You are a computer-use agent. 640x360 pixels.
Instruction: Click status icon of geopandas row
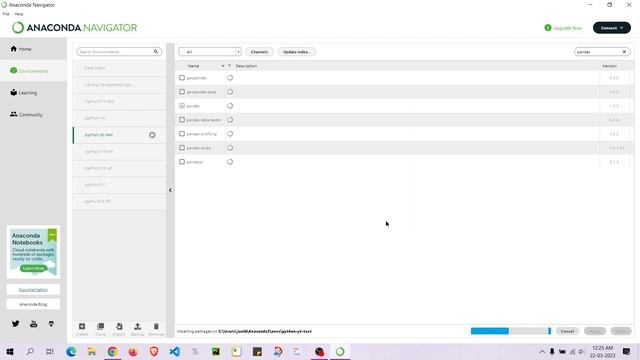click(x=230, y=78)
